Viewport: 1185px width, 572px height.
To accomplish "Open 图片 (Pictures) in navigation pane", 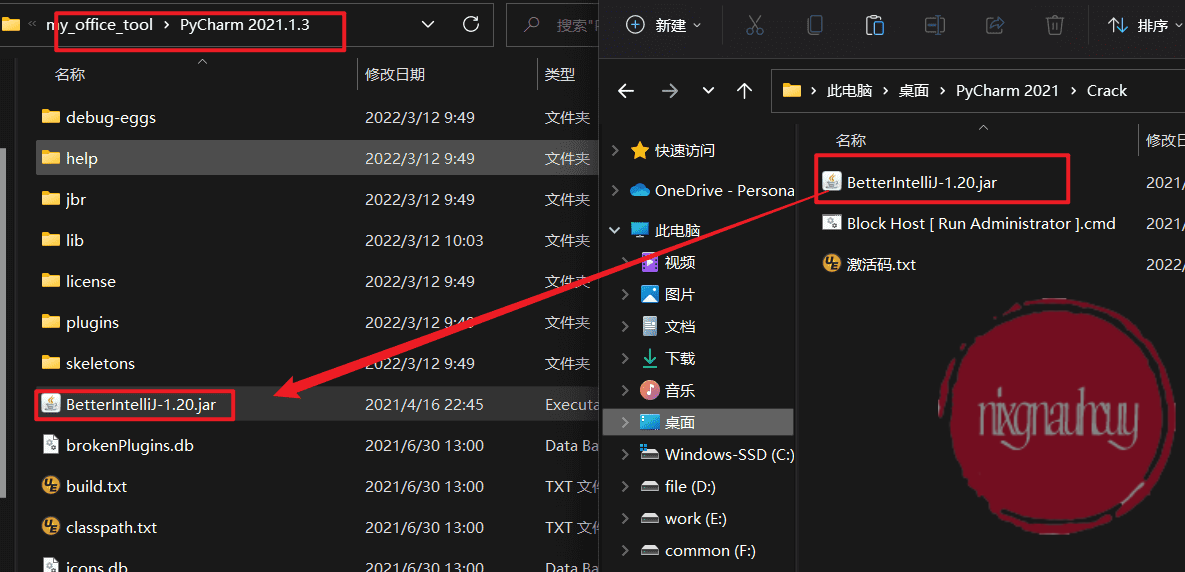I will coord(680,294).
